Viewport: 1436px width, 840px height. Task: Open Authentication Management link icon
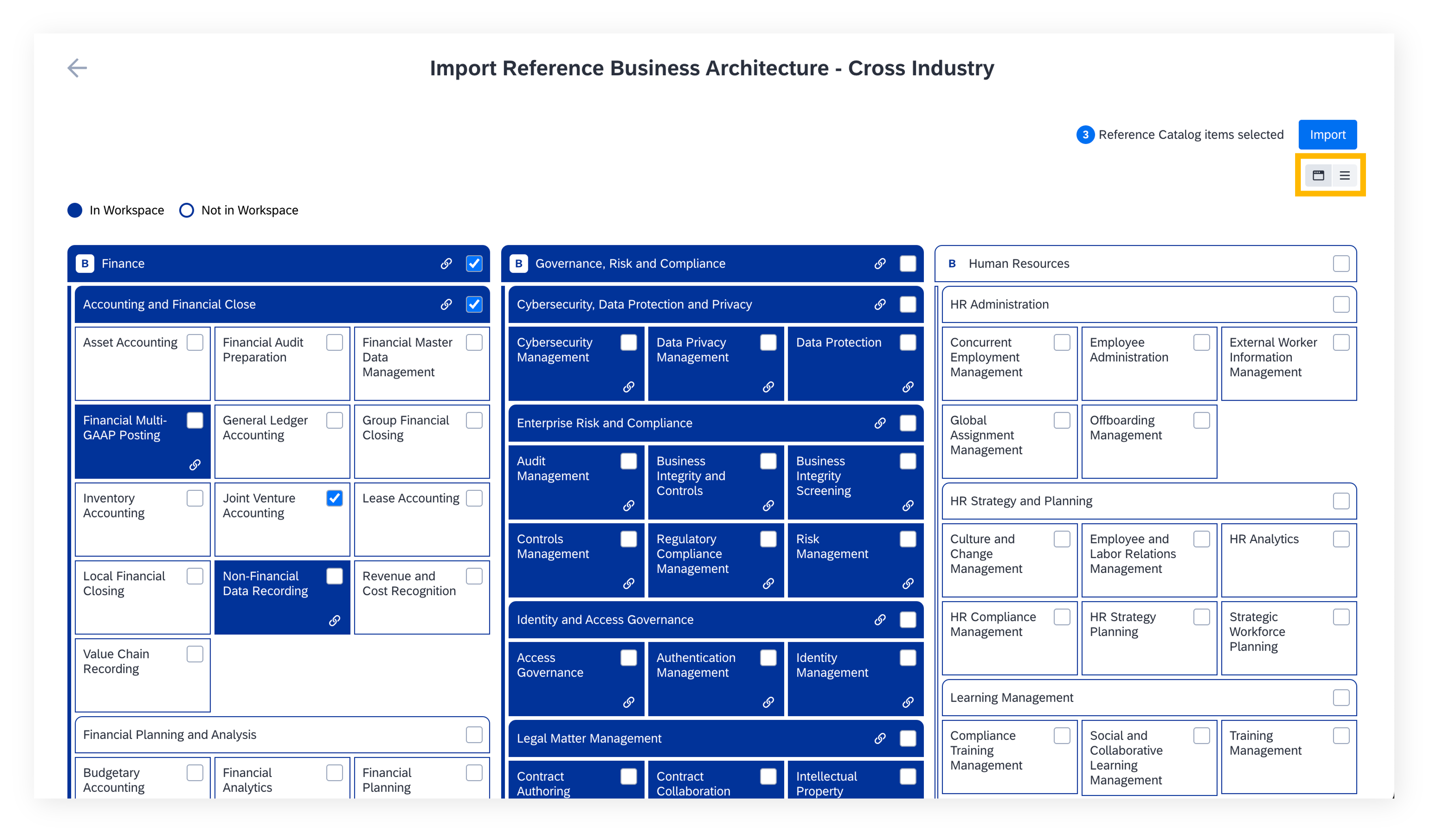(x=768, y=702)
